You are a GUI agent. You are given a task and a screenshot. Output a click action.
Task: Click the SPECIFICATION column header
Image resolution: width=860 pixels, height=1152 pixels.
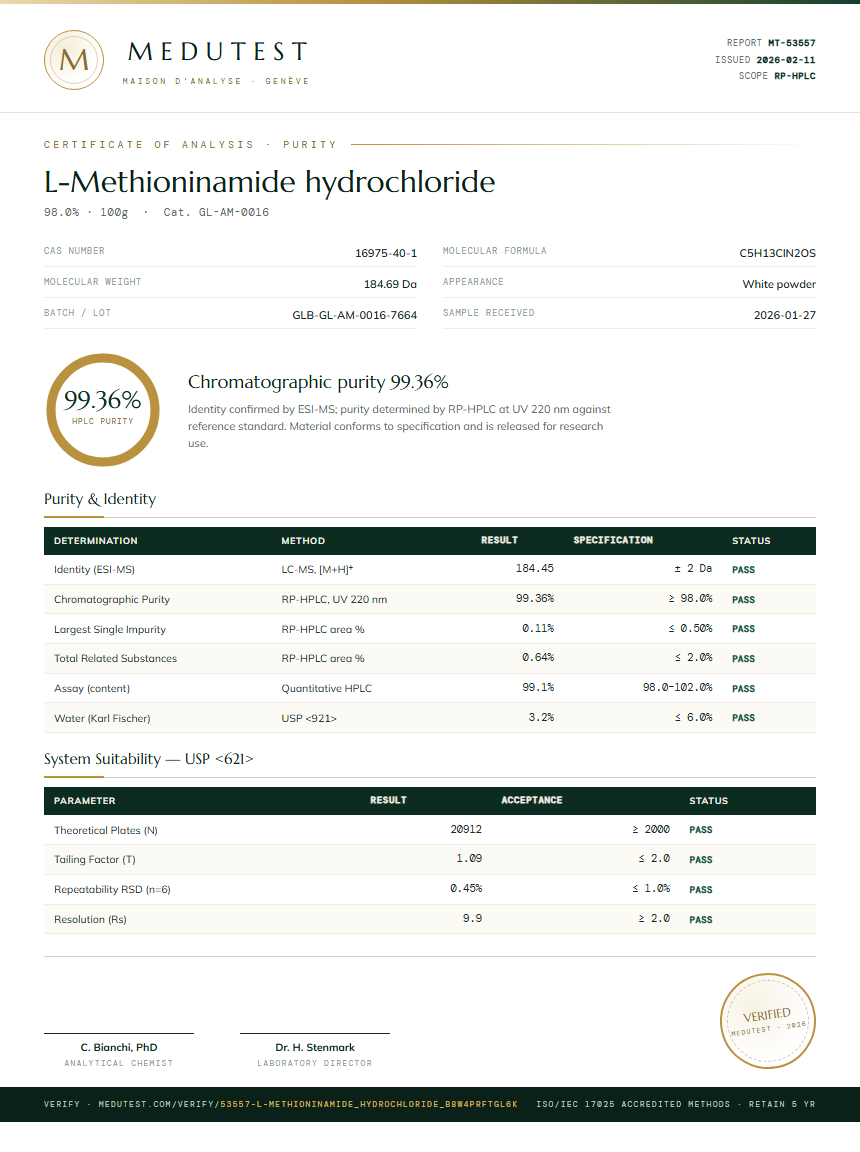pyautogui.click(x=613, y=540)
